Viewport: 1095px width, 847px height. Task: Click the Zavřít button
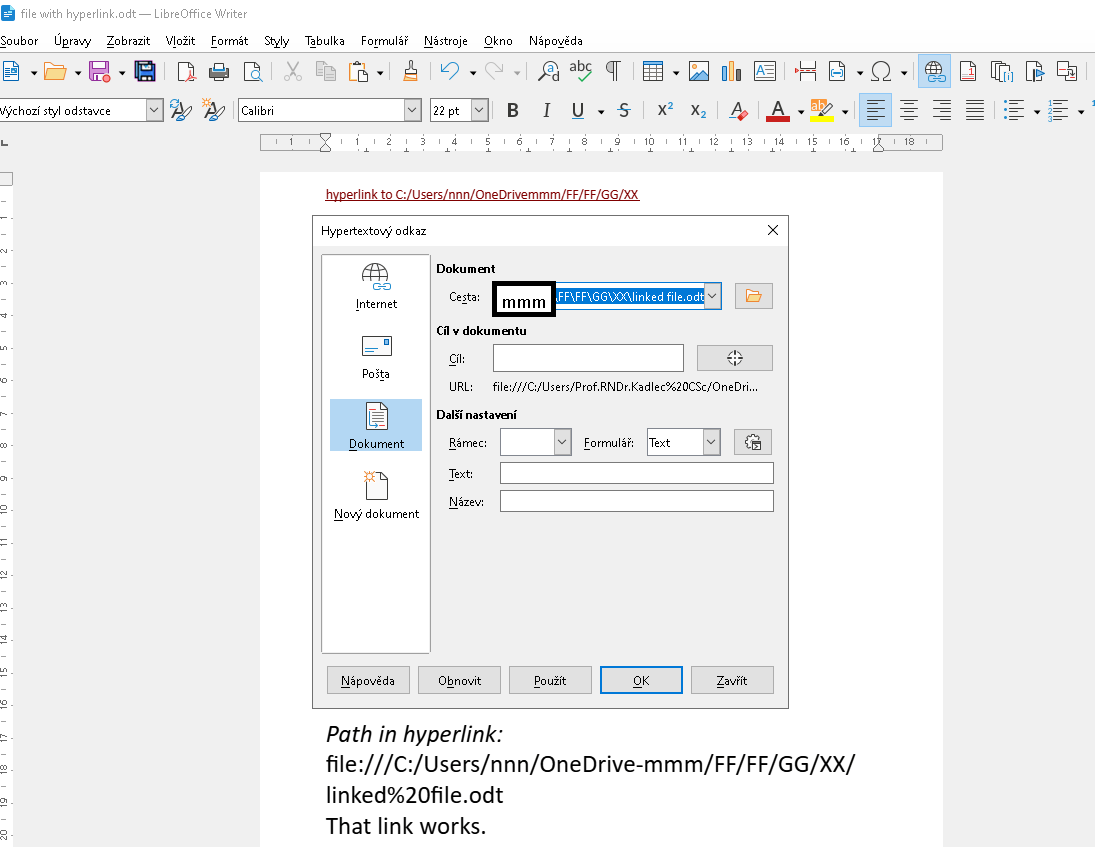click(x=732, y=680)
